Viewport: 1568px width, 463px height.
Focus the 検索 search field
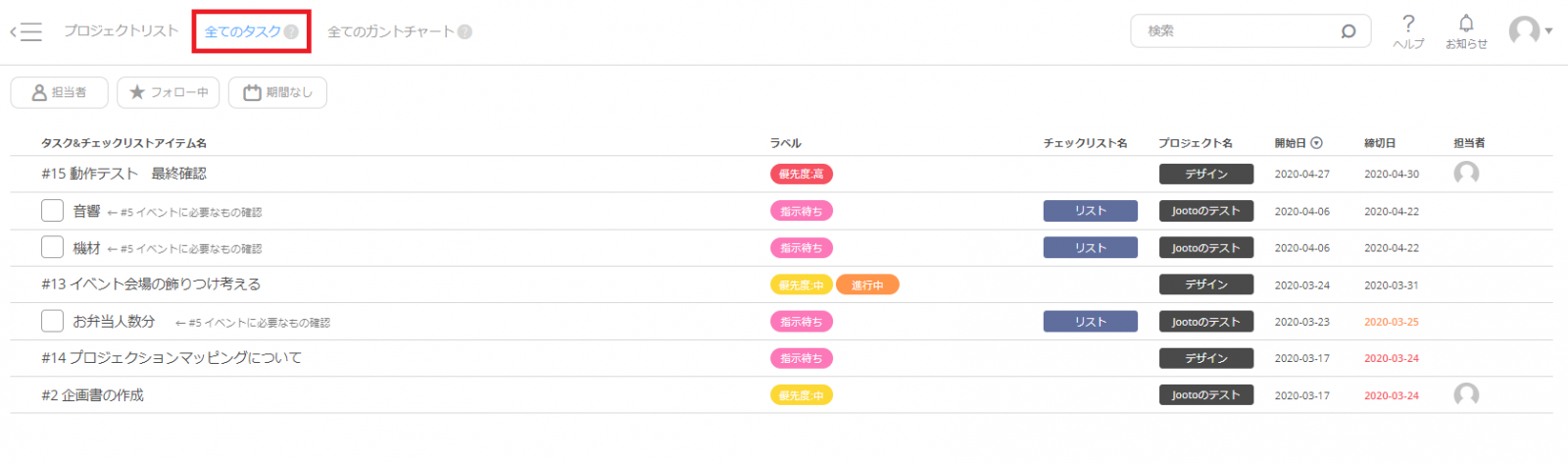(1240, 31)
